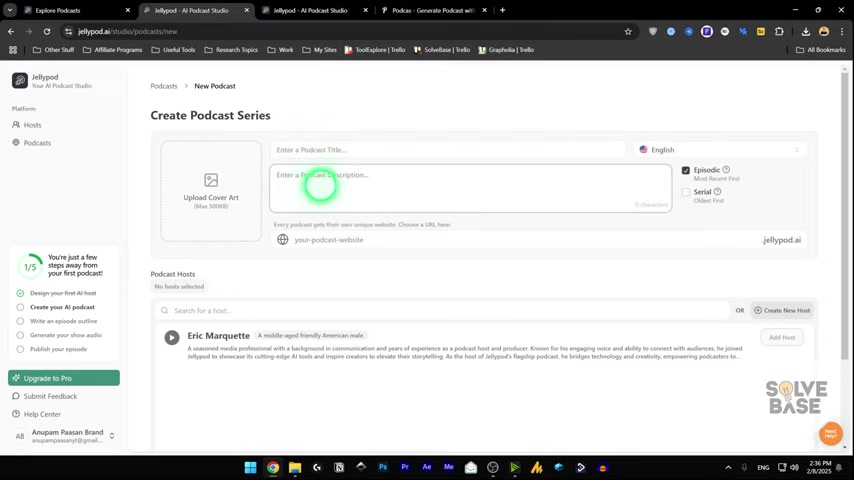The image size is (854, 480).
Task: Go back via the Podcasts breadcrumb
Action: (164, 86)
